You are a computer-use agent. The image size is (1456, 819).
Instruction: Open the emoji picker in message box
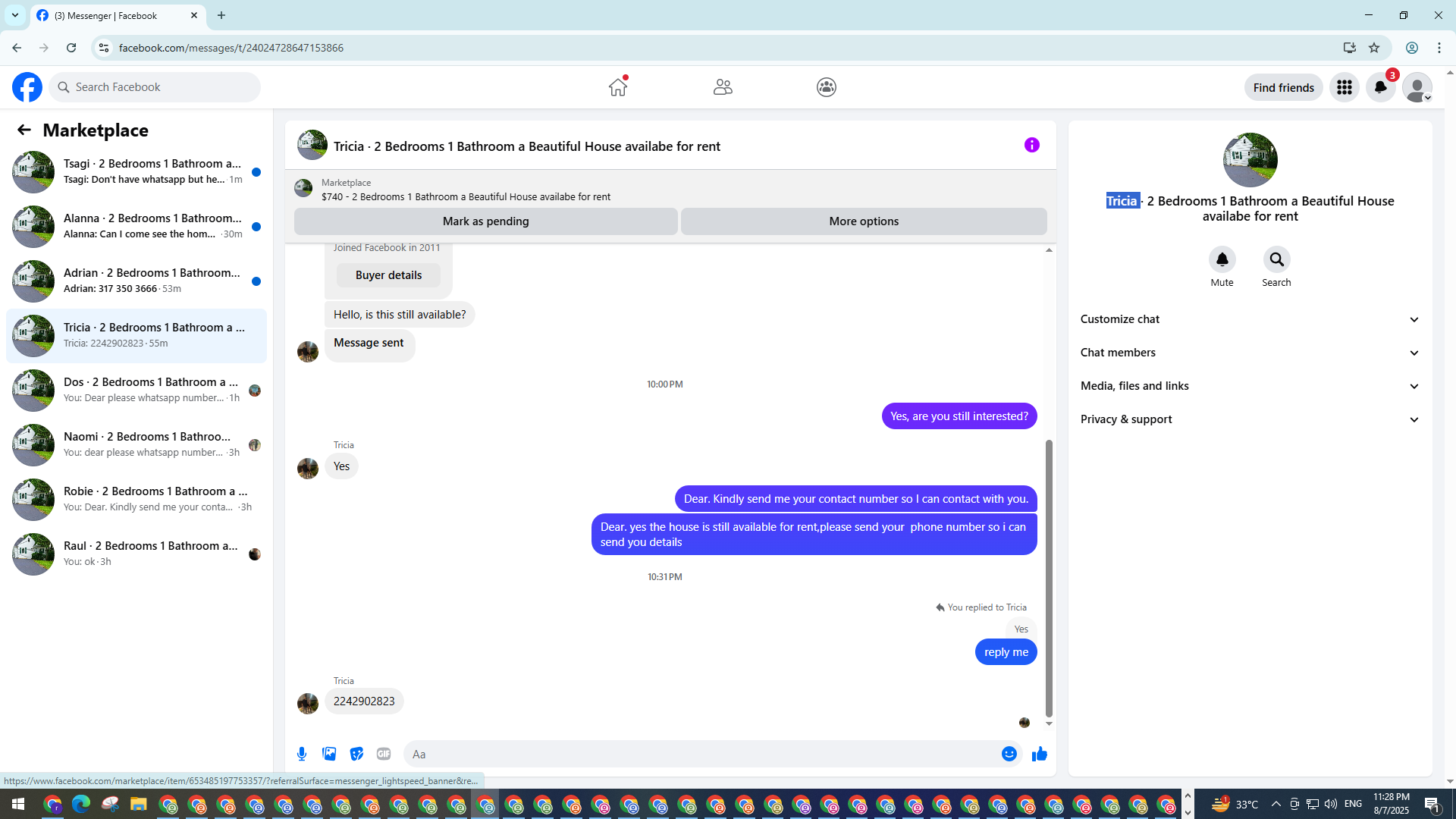coord(1009,754)
